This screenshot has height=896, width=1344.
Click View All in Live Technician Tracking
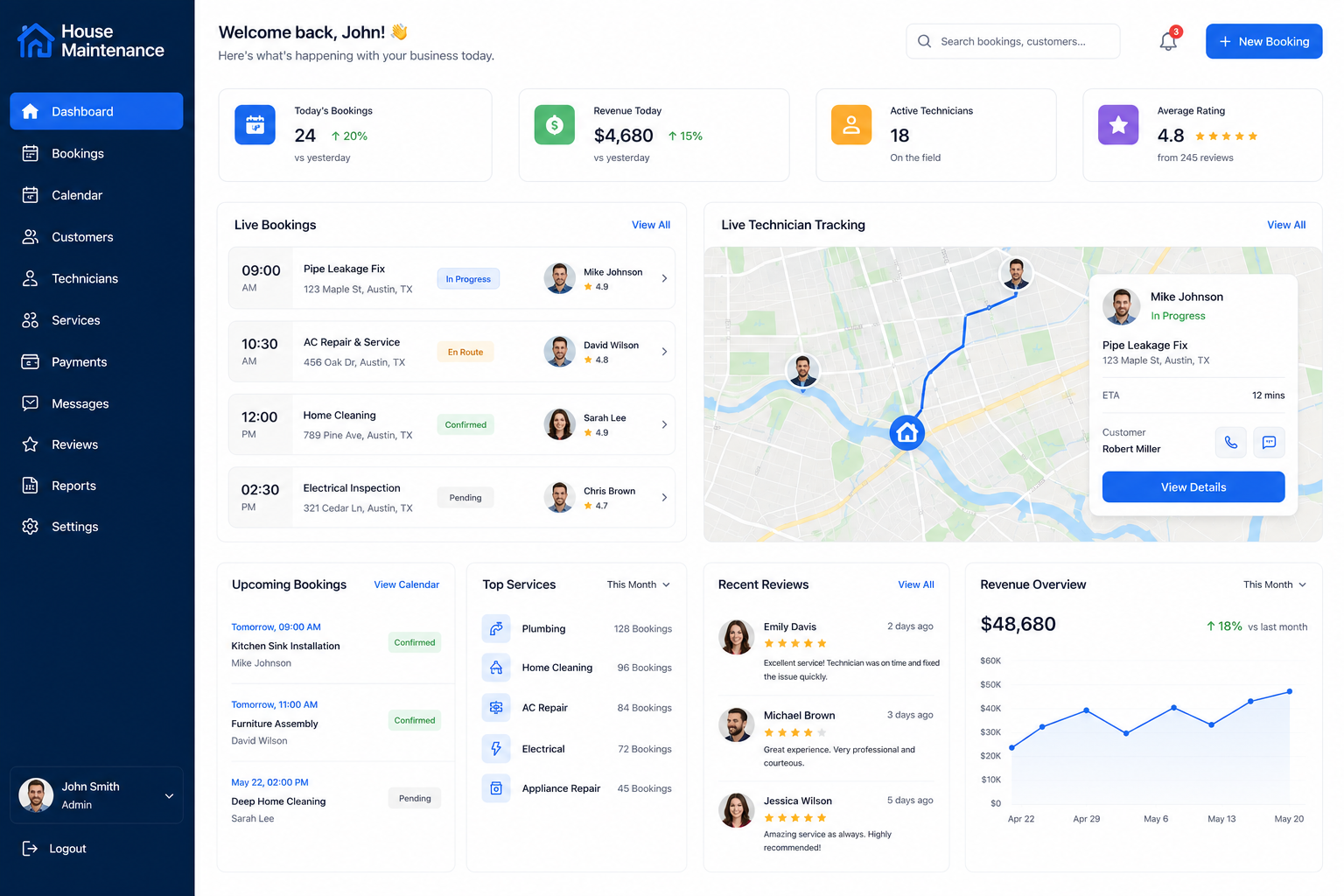click(1286, 225)
